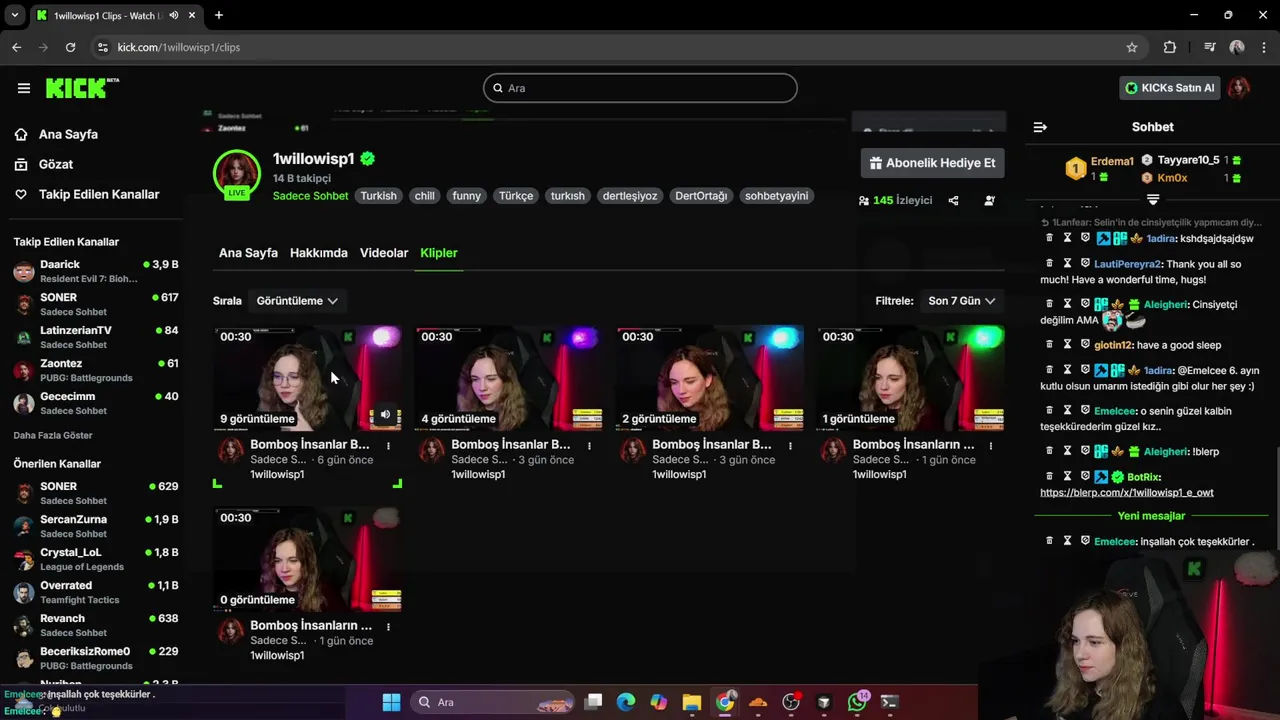Screen dimensions: 1280x720
Task: Switch to Videolar tab
Action: click(384, 253)
